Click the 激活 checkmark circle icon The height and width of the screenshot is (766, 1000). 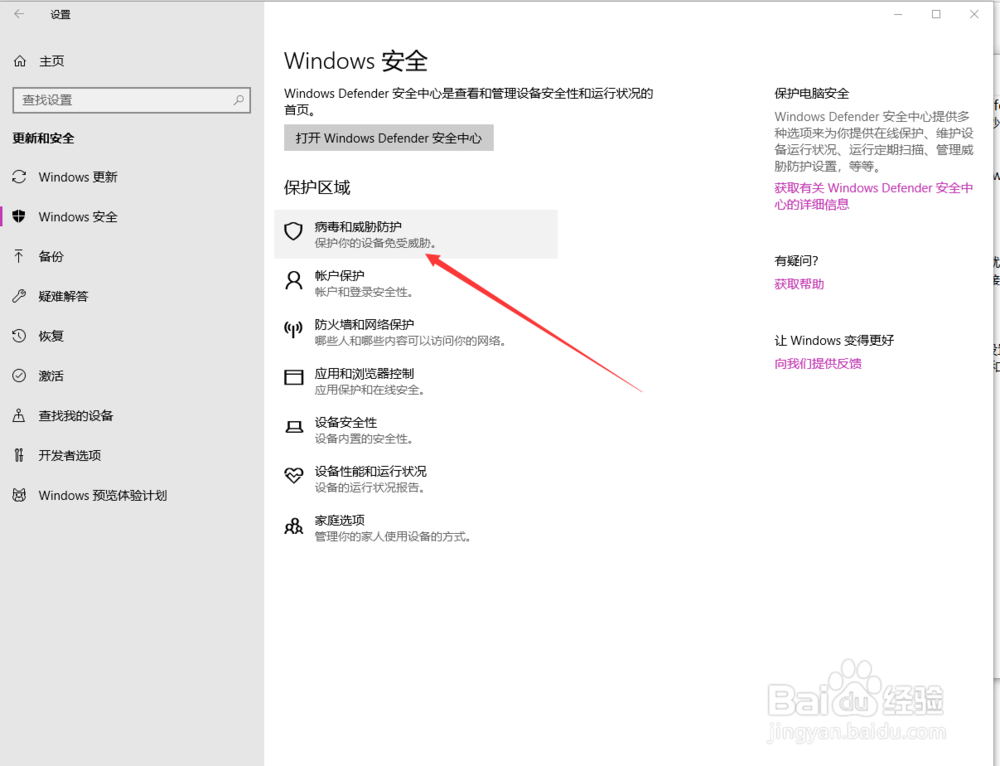coord(19,376)
